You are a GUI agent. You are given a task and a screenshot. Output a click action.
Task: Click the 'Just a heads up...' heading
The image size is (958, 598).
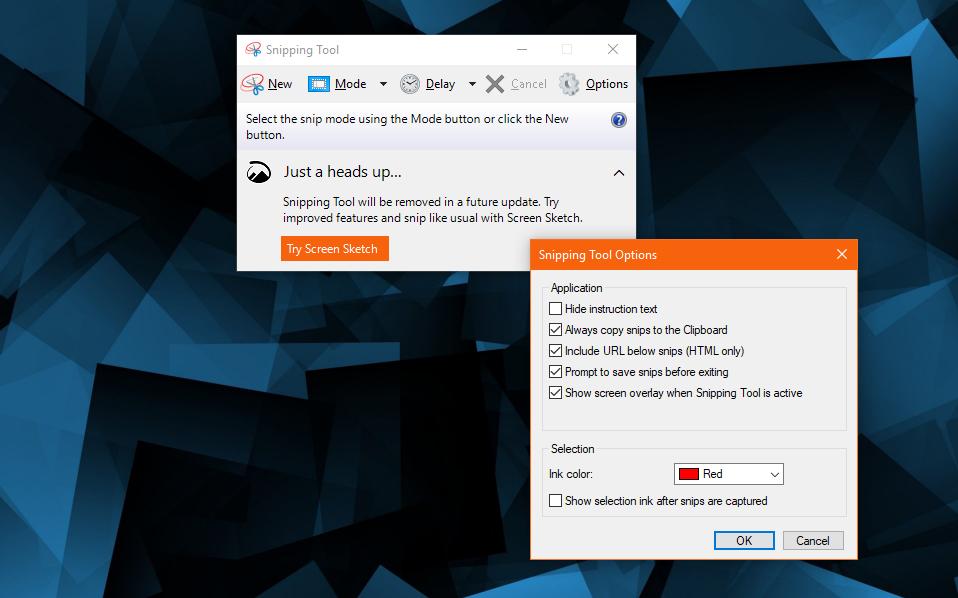(342, 172)
